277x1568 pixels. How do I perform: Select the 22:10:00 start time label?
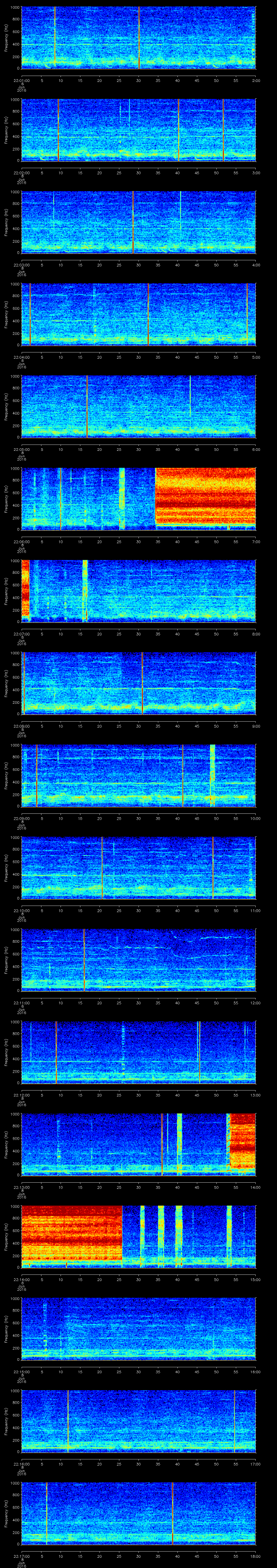click(x=21, y=910)
